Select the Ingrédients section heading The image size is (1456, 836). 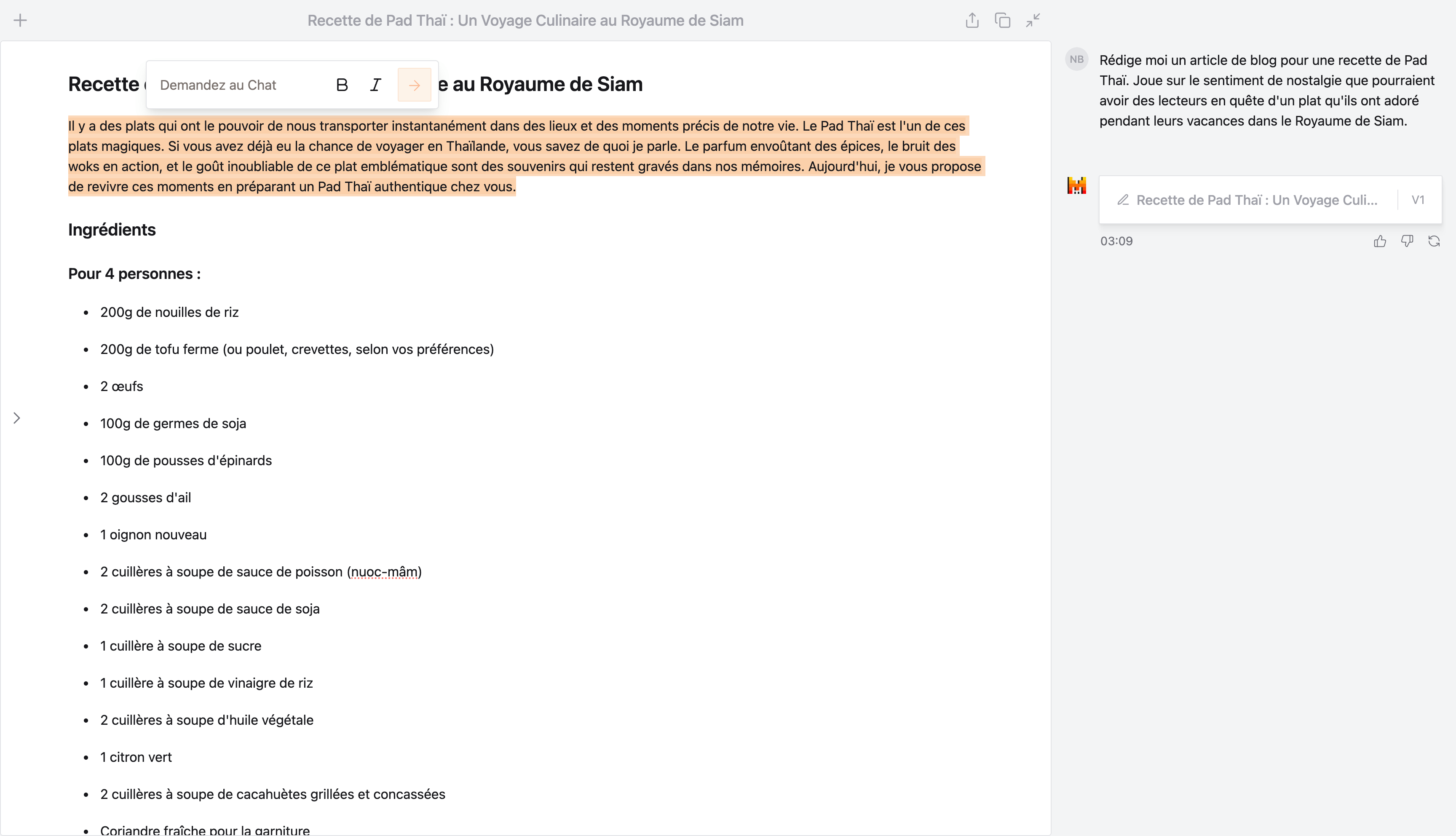pyautogui.click(x=111, y=230)
